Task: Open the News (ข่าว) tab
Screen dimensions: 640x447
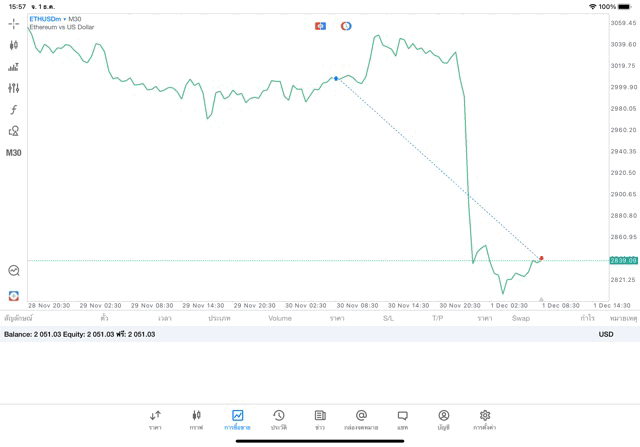Action: coord(319,419)
